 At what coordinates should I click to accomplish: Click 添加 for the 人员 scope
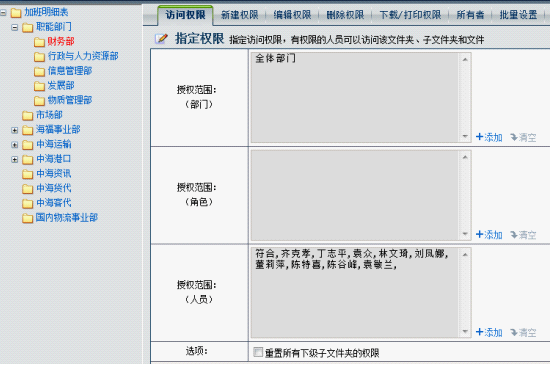[489, 332]
